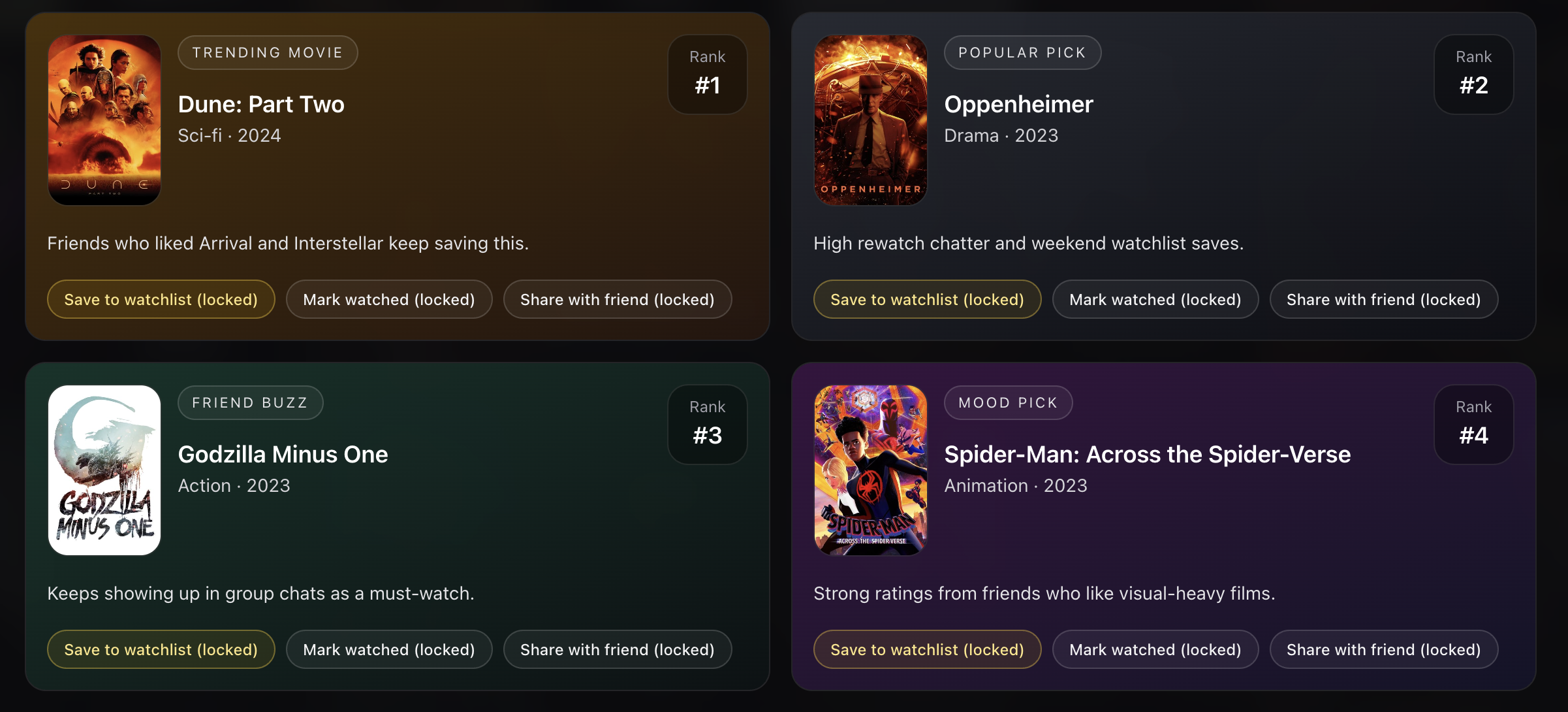Save Spider-Man: Across the Spider-Verse to watchlist
This screenshot has height=712, width=1568.
pyautogui.click(x=927, y=649)
